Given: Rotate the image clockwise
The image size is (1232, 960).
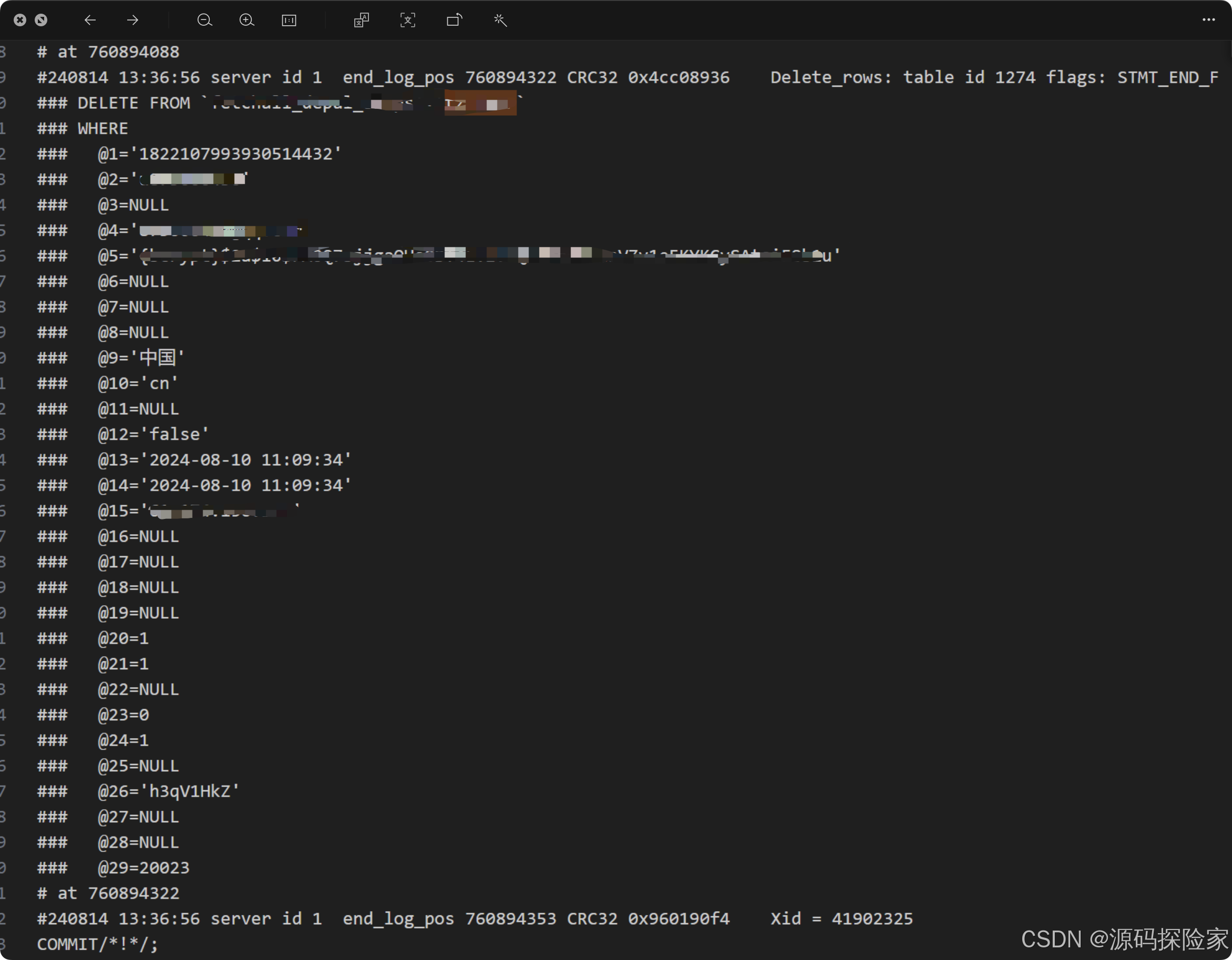Looking at the screenshot, I should pyautogui.click(x=454, y=20).
